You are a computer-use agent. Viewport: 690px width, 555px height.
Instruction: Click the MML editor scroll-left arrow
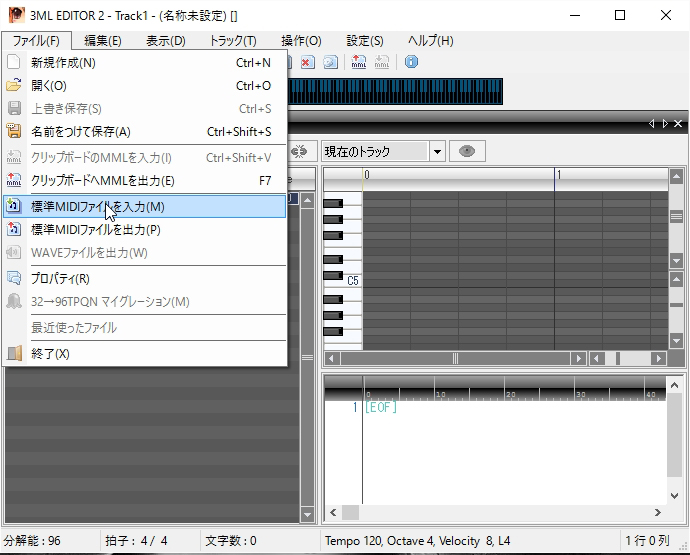point(333,512)
